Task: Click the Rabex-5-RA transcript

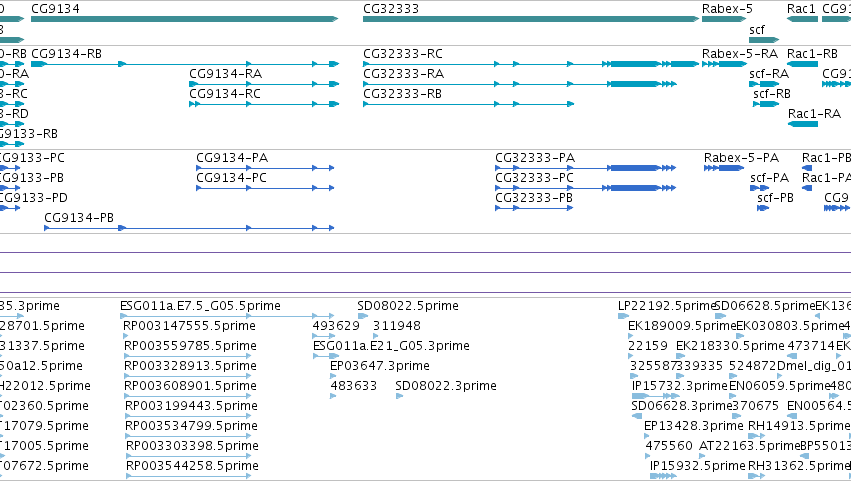Action: [724, 64]
